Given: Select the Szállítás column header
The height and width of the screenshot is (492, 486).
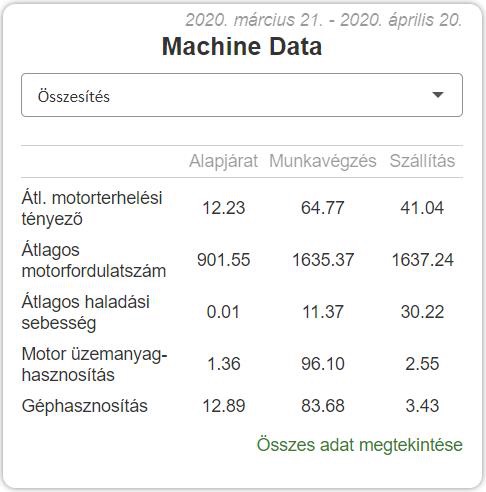Looking at the screenshot, I should click(x=422, y=161).
